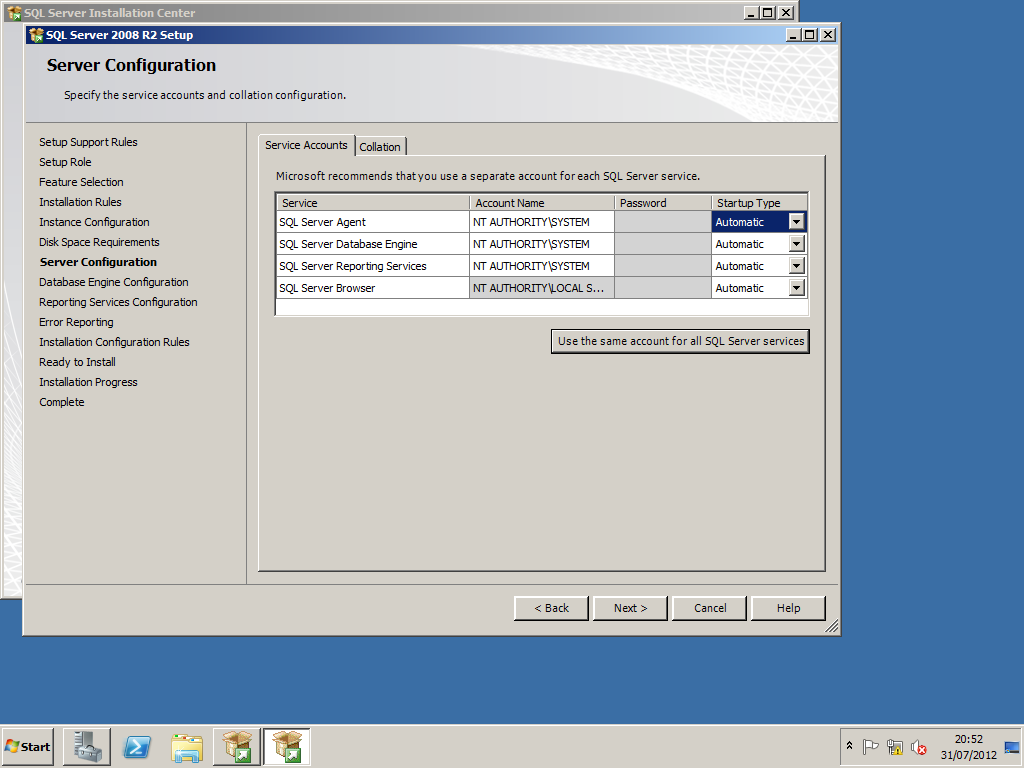Minimize the SQL Server 2008 R2 Setup window

point(793,35)
